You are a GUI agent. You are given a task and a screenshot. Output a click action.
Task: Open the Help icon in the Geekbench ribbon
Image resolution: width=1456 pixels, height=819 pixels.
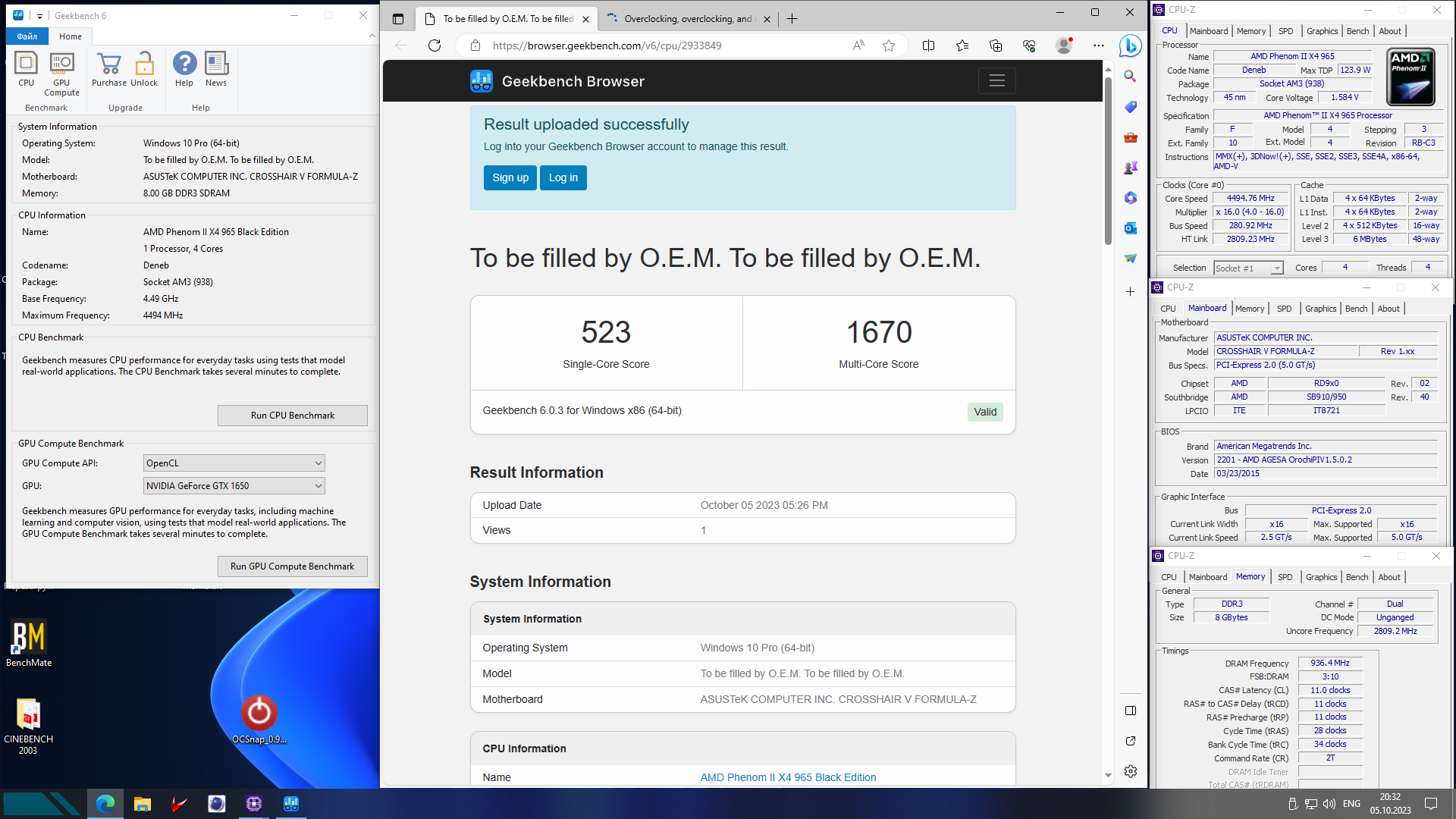tap(184, 70)
